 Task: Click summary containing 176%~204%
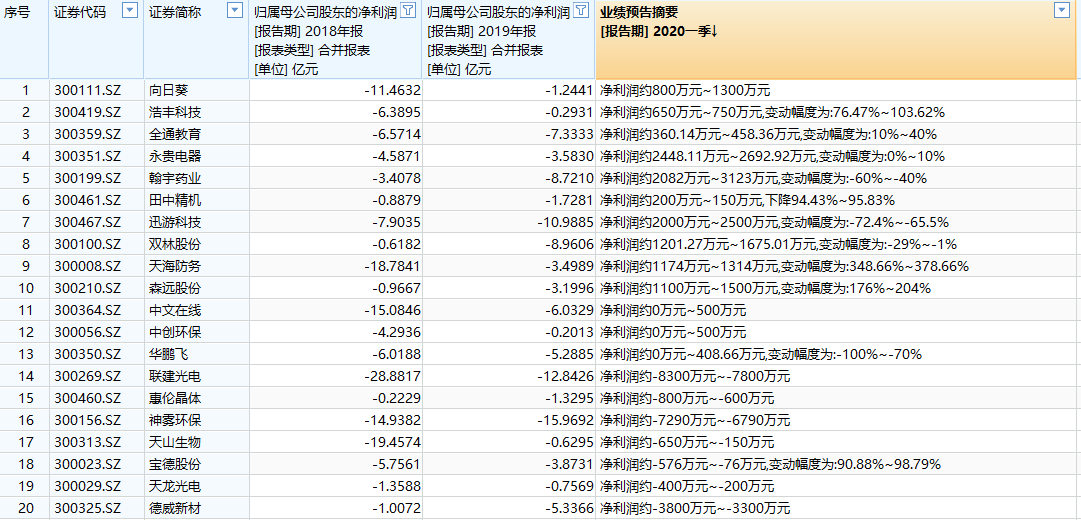click(x=765, y=288)
